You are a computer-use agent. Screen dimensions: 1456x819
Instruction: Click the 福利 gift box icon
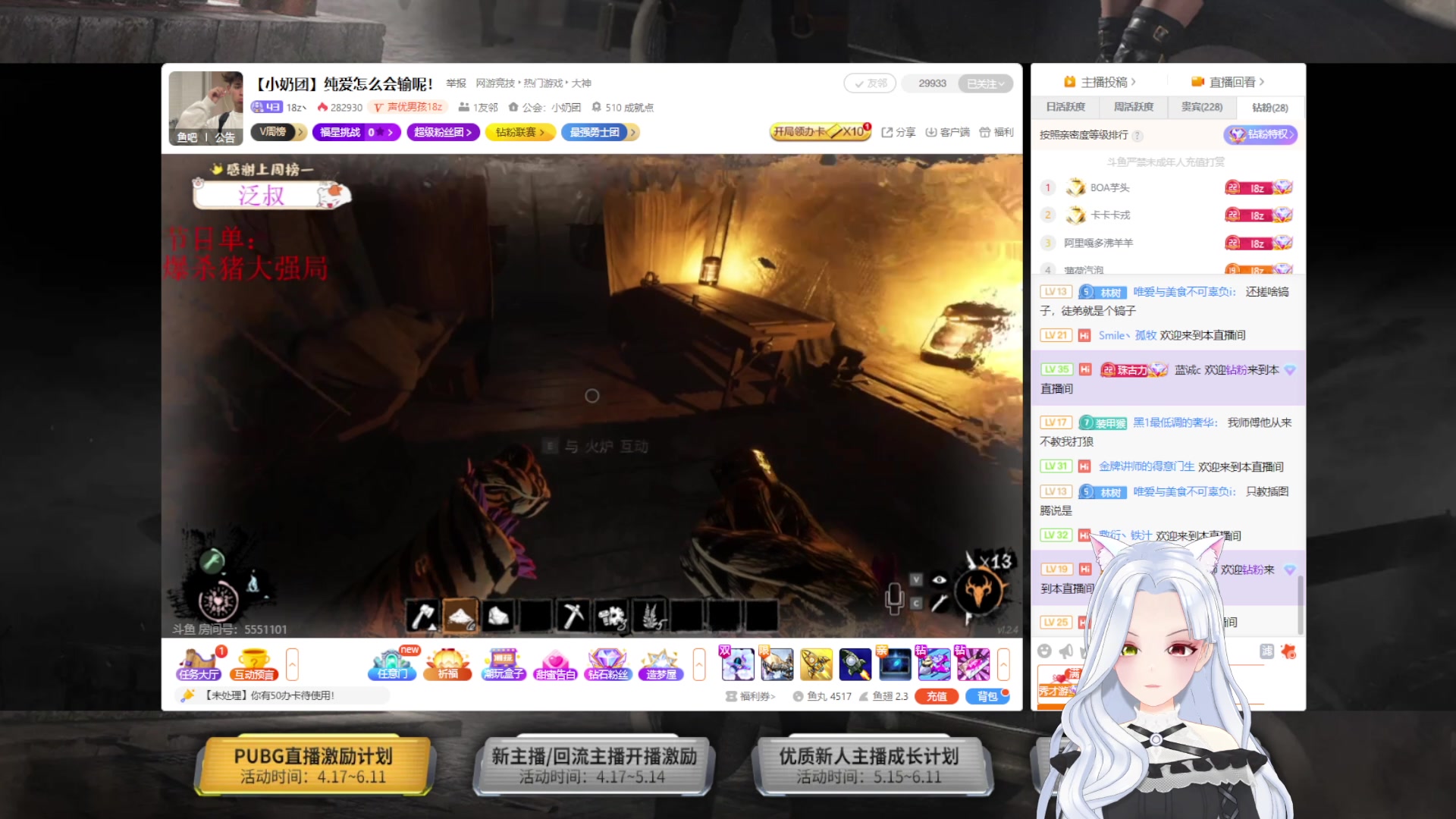coord(996,132)
